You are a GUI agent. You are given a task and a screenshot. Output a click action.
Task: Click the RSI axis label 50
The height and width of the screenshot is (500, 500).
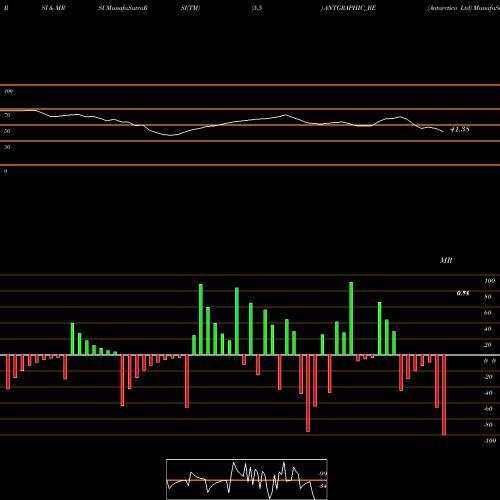pos(7,131)
